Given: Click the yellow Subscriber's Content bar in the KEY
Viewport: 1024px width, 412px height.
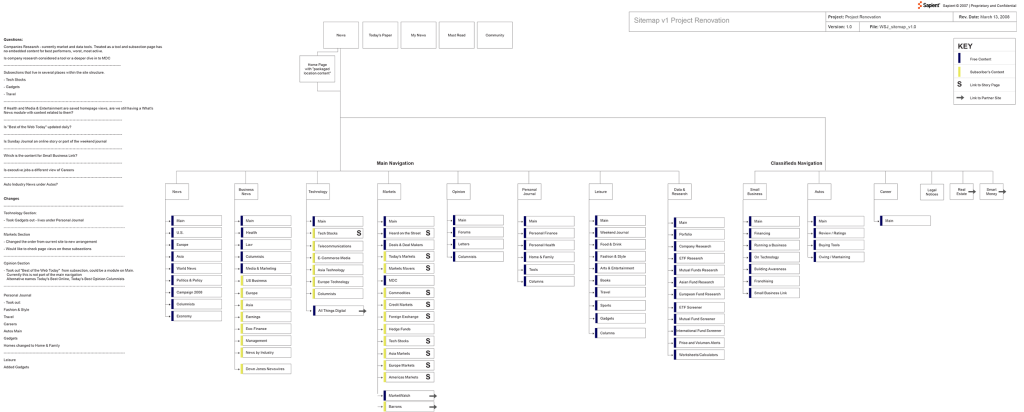Looking at the screenshot, I should coord(961,72).
